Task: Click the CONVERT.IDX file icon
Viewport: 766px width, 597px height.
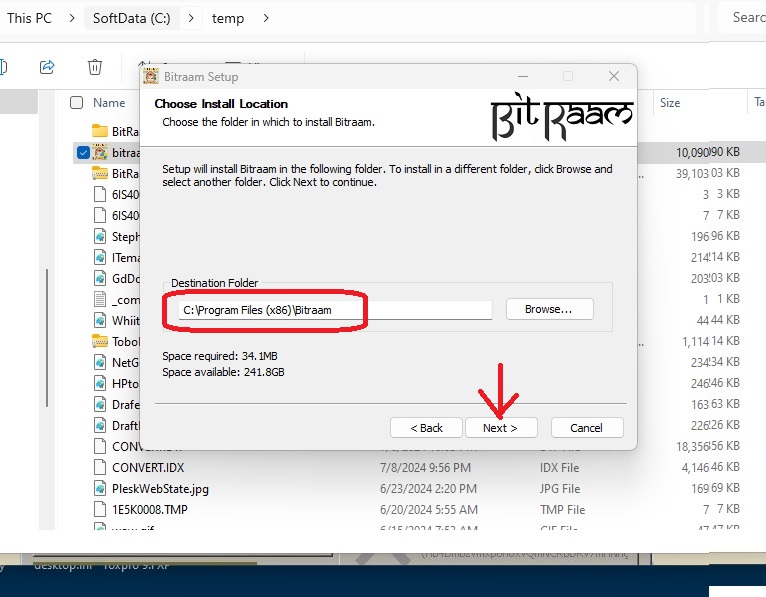Action: (x=100, y=467)
